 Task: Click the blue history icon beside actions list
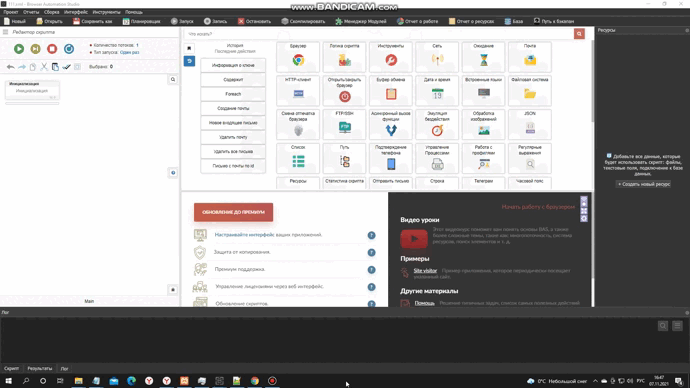(189, 61)
